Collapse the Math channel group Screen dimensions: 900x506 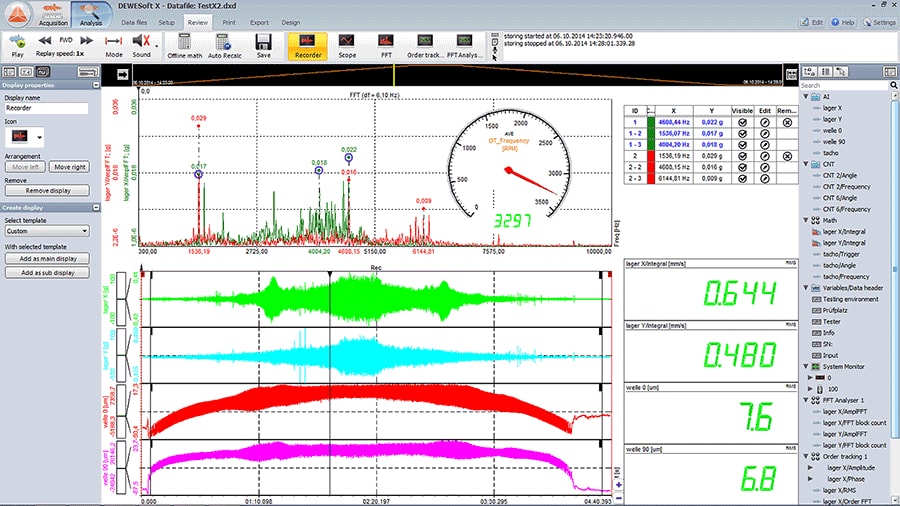pyautogui.click(x=806, y=220)
